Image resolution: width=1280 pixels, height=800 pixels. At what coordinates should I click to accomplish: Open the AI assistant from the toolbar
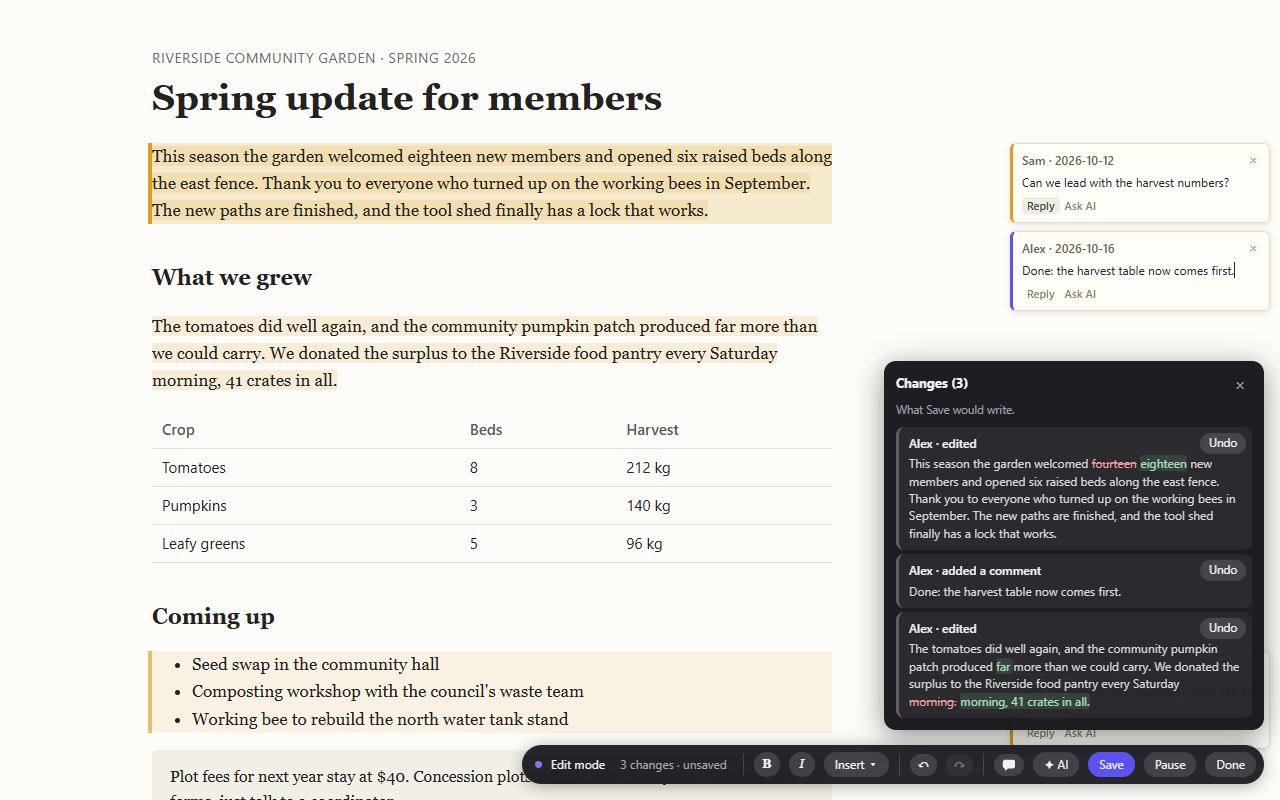point(1056,765)
